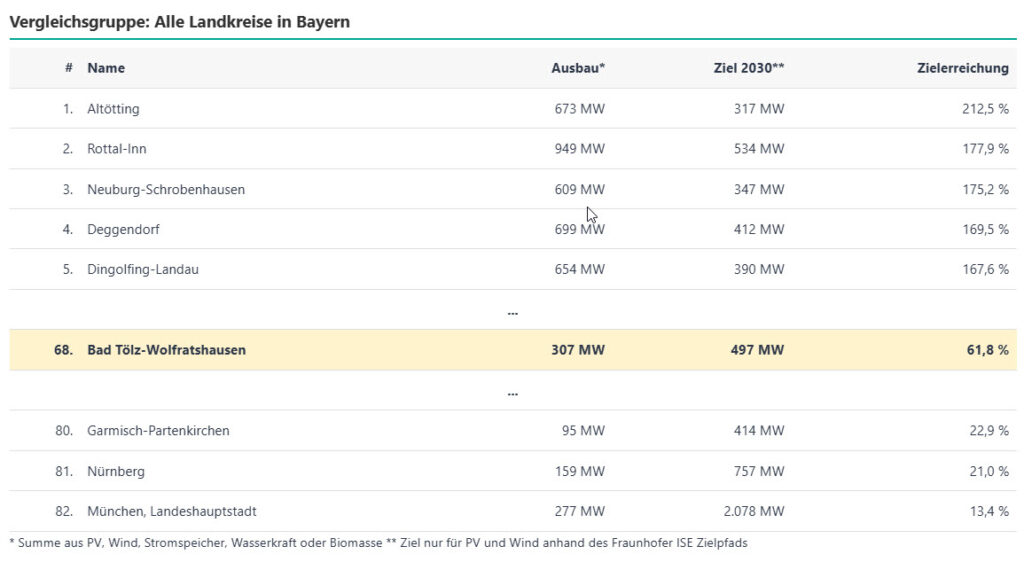This screenshot has width=1024, height=562.
Task: Select Neuburg-Schrobenhausen in the list
Action: click(x=166, y=189)
